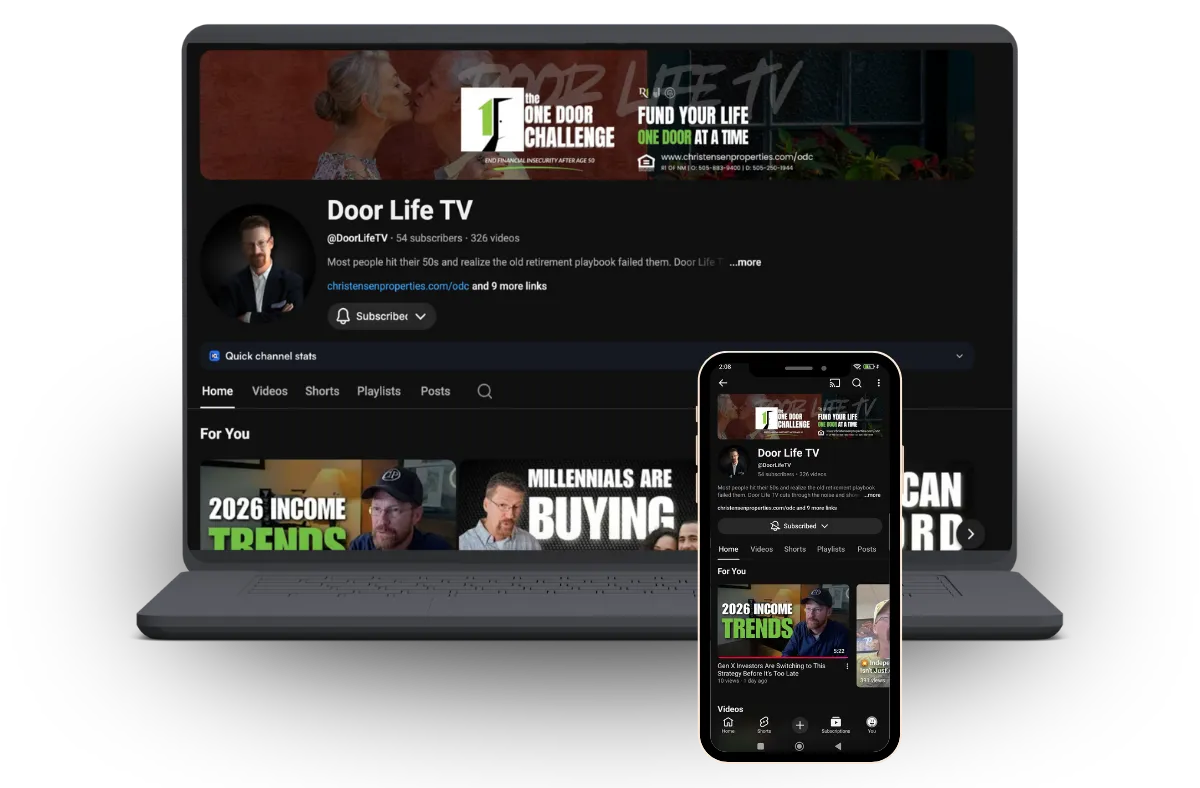Expand the laptop's description with ...more

pos(745,262)
